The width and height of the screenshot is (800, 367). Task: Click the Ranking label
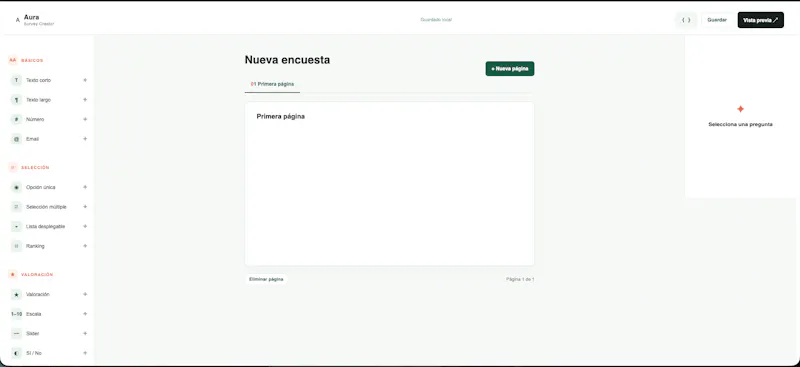35,246
